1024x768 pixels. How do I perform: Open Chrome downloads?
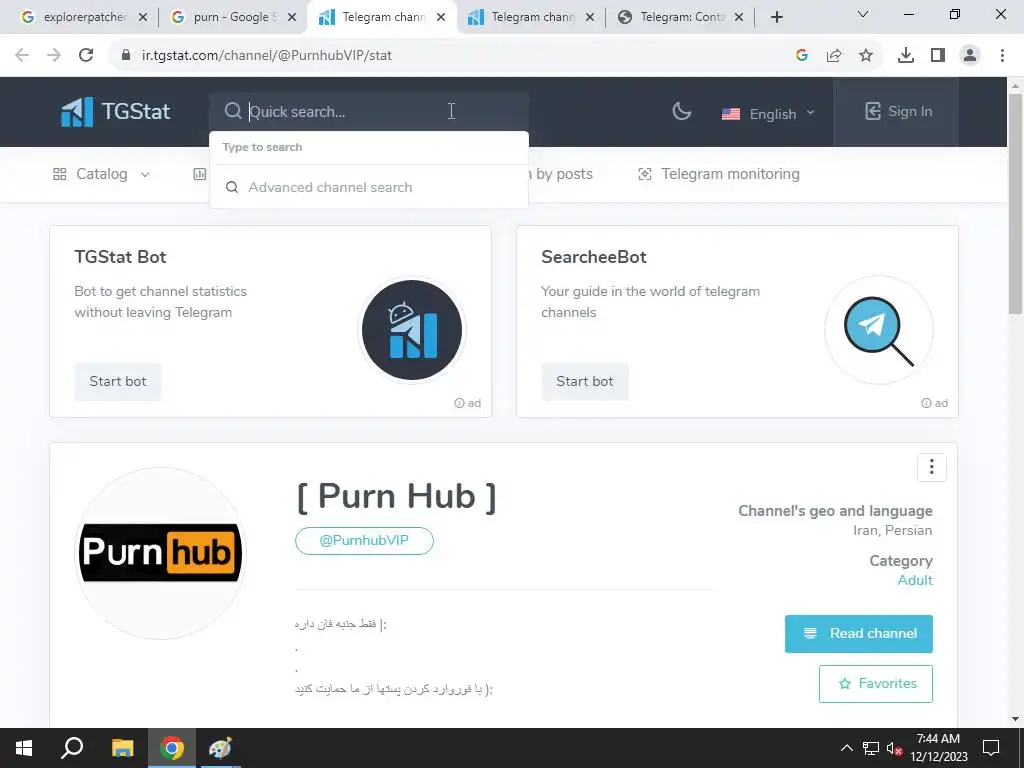905,56
